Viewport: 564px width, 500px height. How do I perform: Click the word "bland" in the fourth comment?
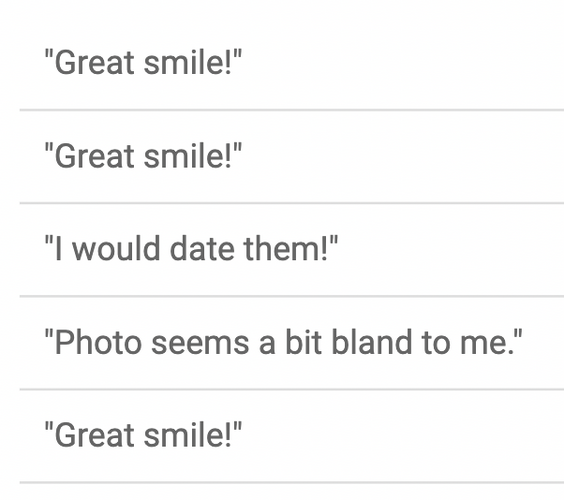371,342
